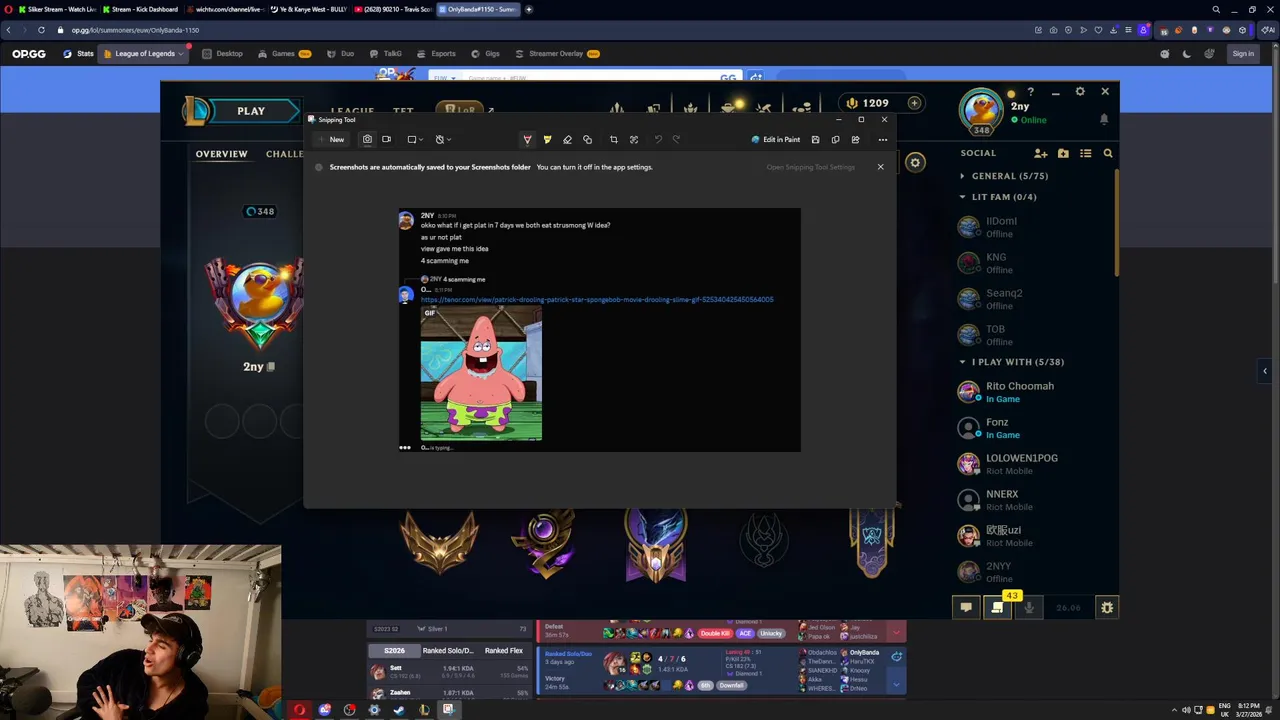The image size is (1280, 720).
Task: Open Snipping Tool Settings link
Action: point(810,167)
